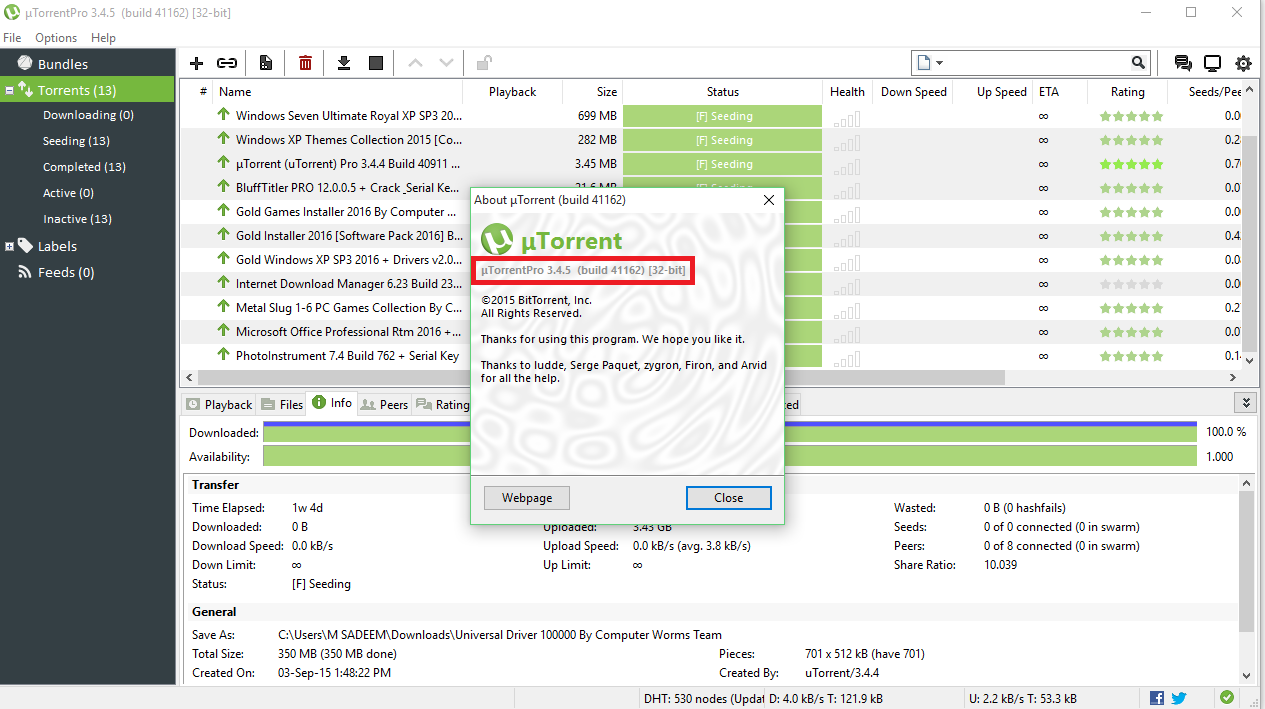Open the chat bubbles icon in toolbar
1265x709 pixels.
tap(1183, 63)
